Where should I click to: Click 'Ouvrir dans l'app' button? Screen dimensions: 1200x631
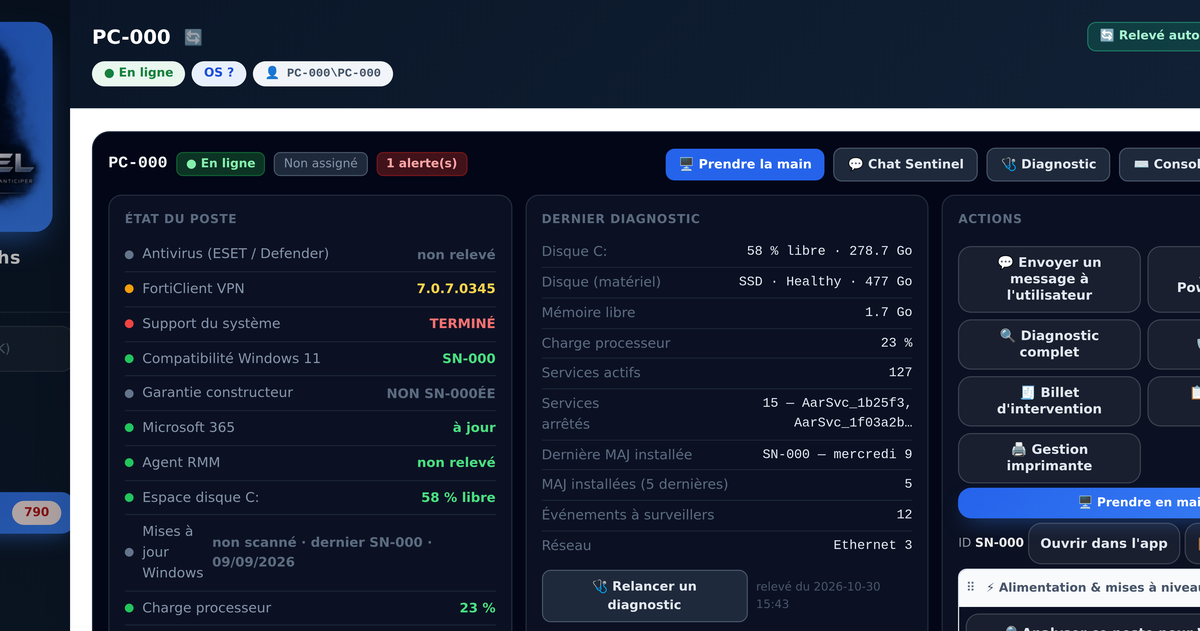point(1104,543)
